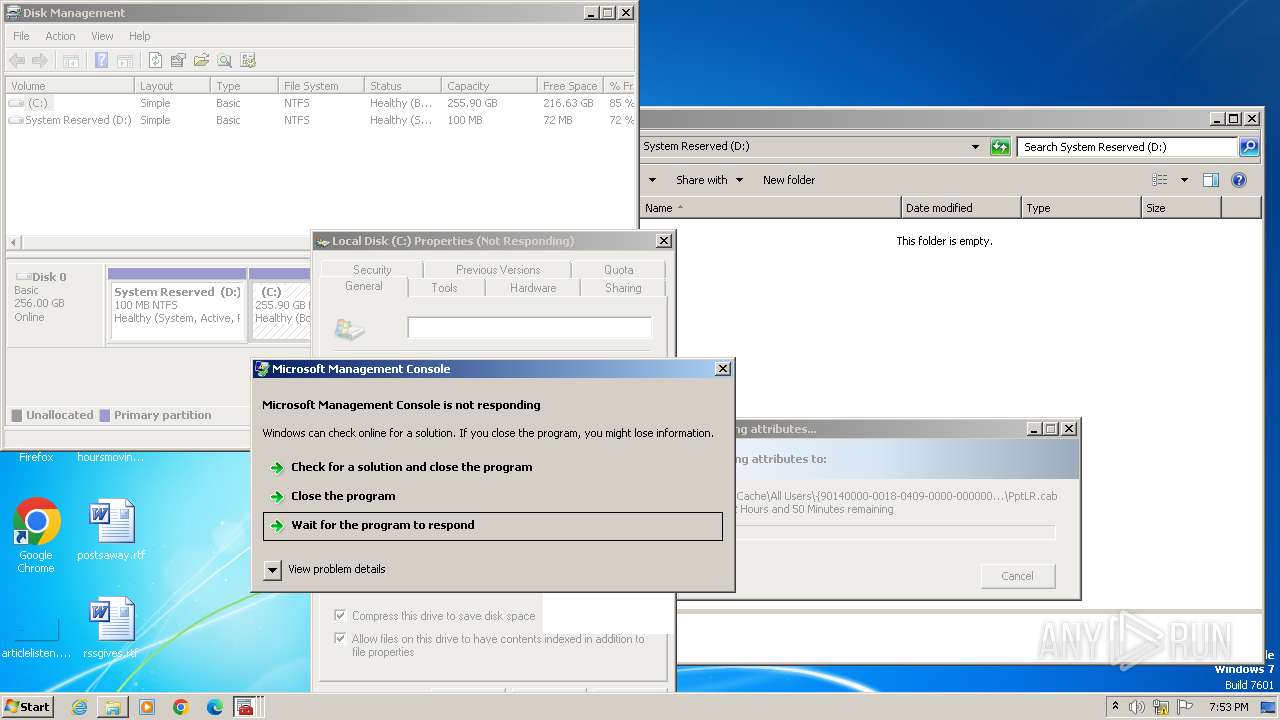Screen dimensions: 1280x720
Task: Open Internet Explorer from the taskbar
Action: 79,707
